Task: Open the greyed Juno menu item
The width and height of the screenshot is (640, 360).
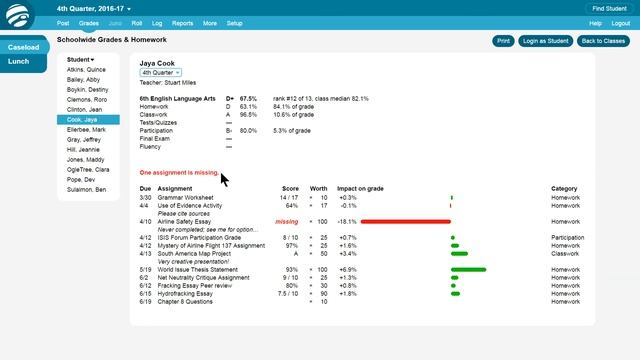Action: coord(115,23)
